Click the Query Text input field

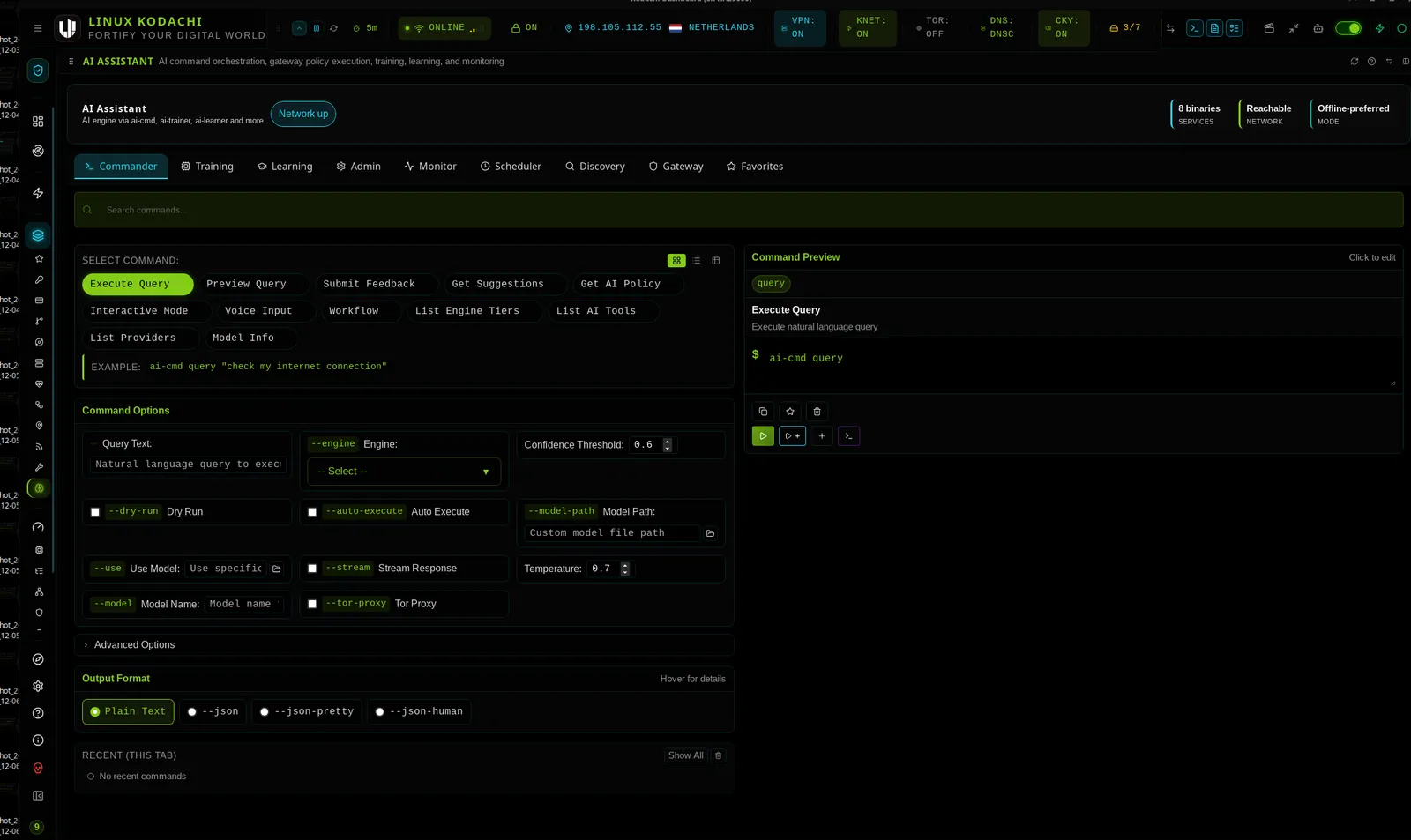[x=188, y=465]
